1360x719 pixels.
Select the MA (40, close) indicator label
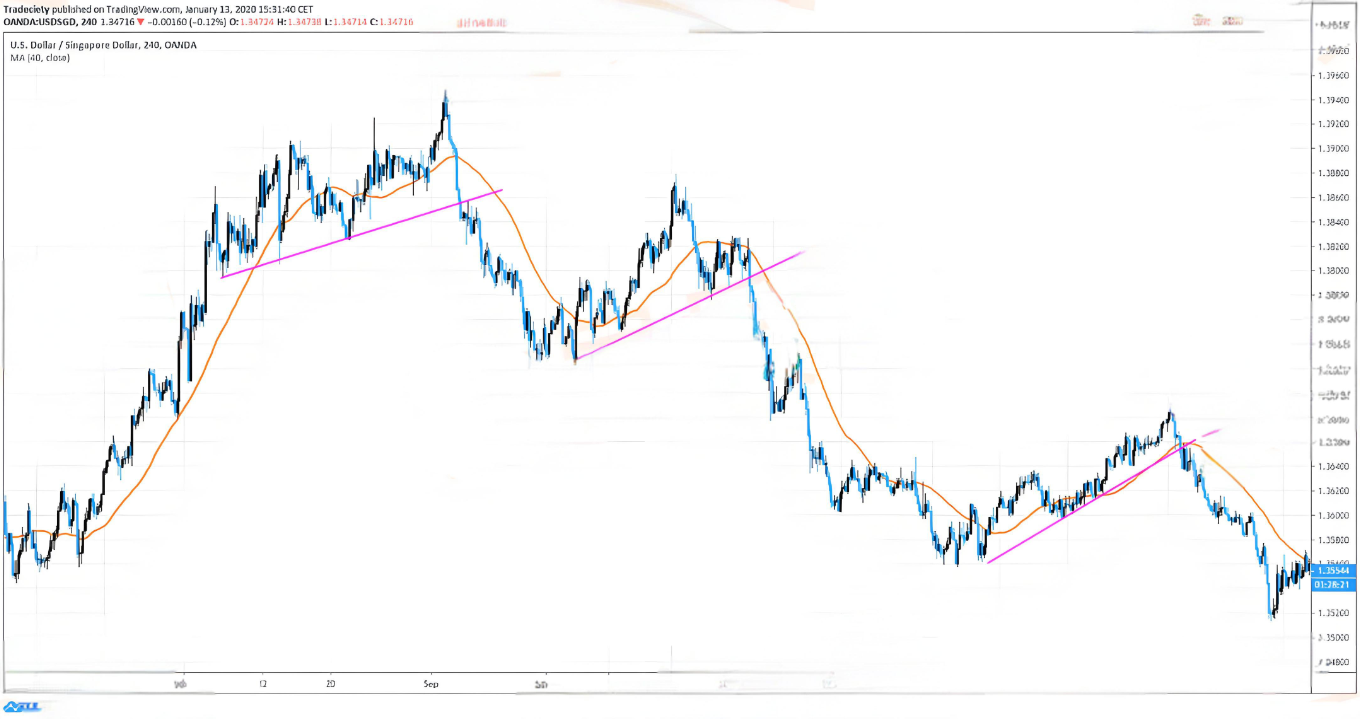(40, 57)
